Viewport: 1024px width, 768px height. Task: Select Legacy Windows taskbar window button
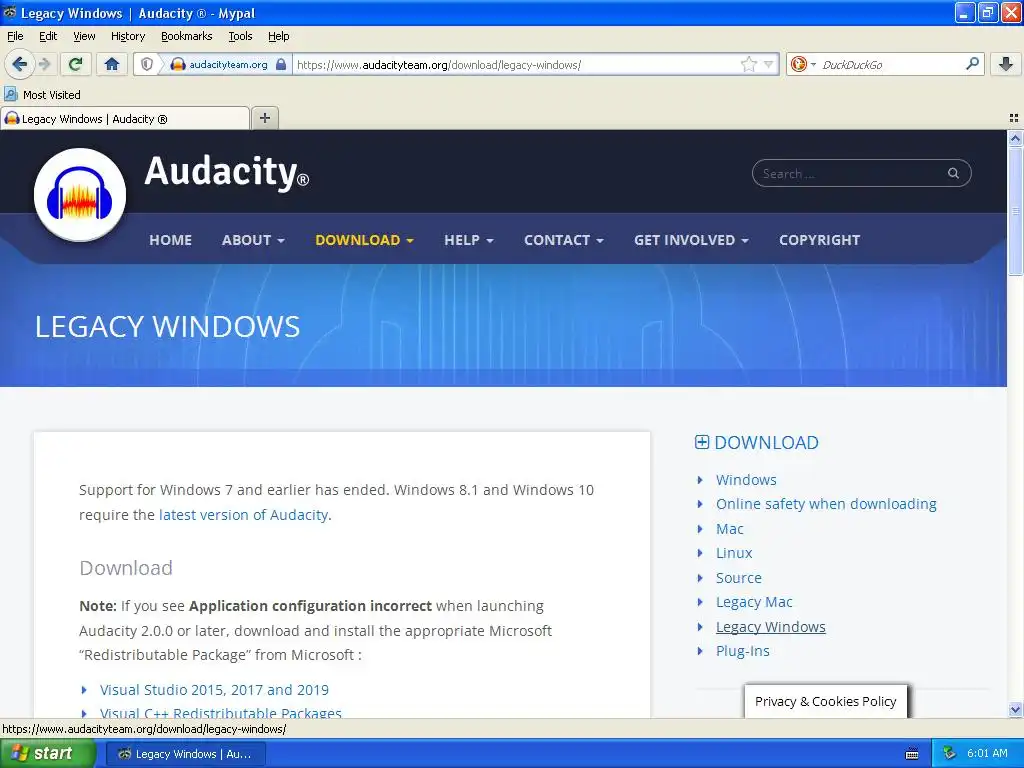tap(185, 754)
